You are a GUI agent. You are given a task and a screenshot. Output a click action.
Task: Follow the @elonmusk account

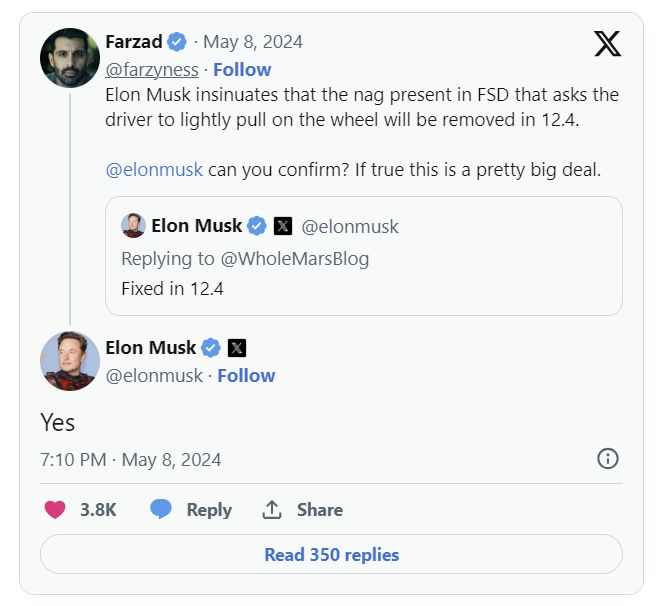click(246, 375)
